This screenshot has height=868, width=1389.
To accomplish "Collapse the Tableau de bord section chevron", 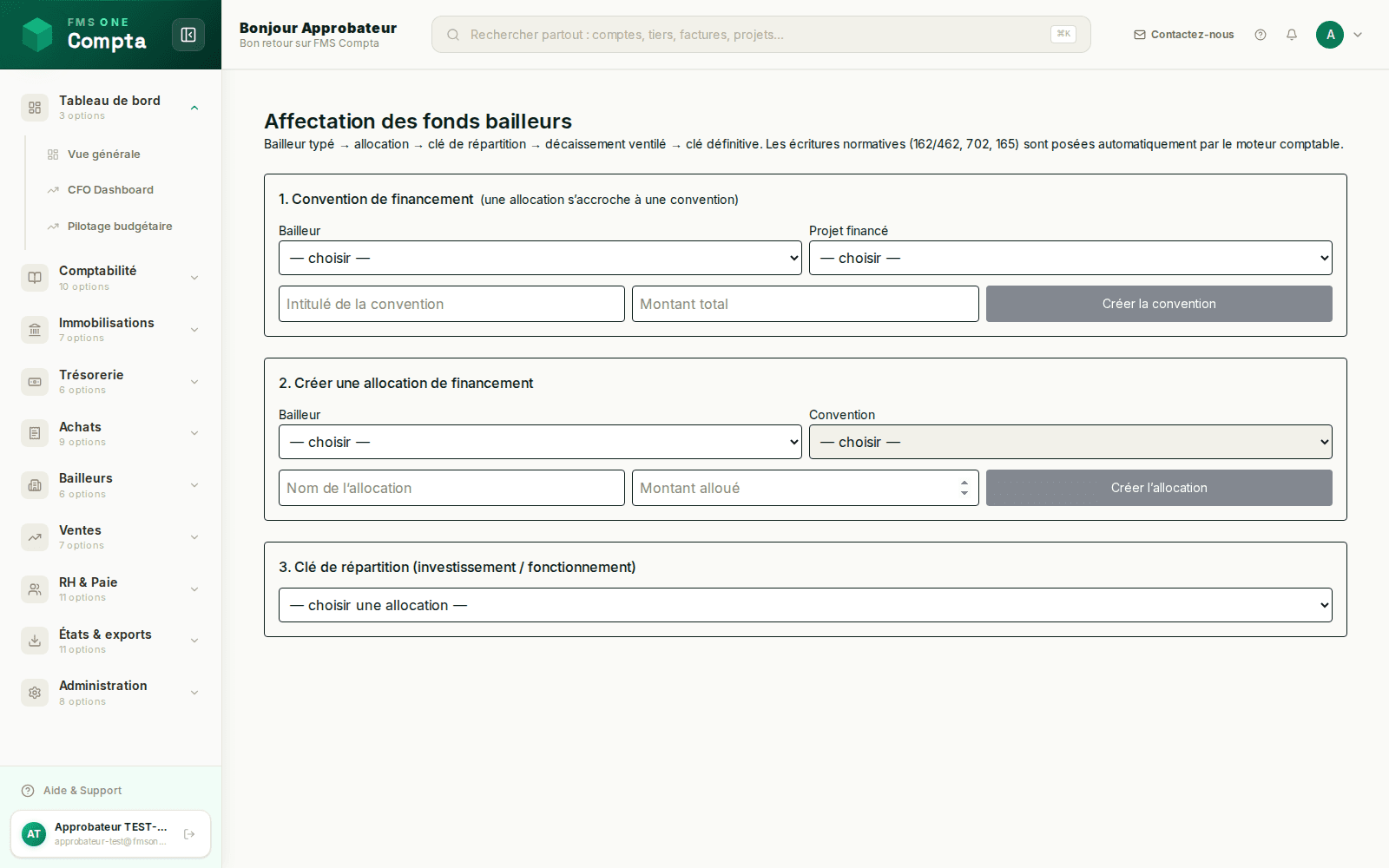I will [x=194, y=108].
